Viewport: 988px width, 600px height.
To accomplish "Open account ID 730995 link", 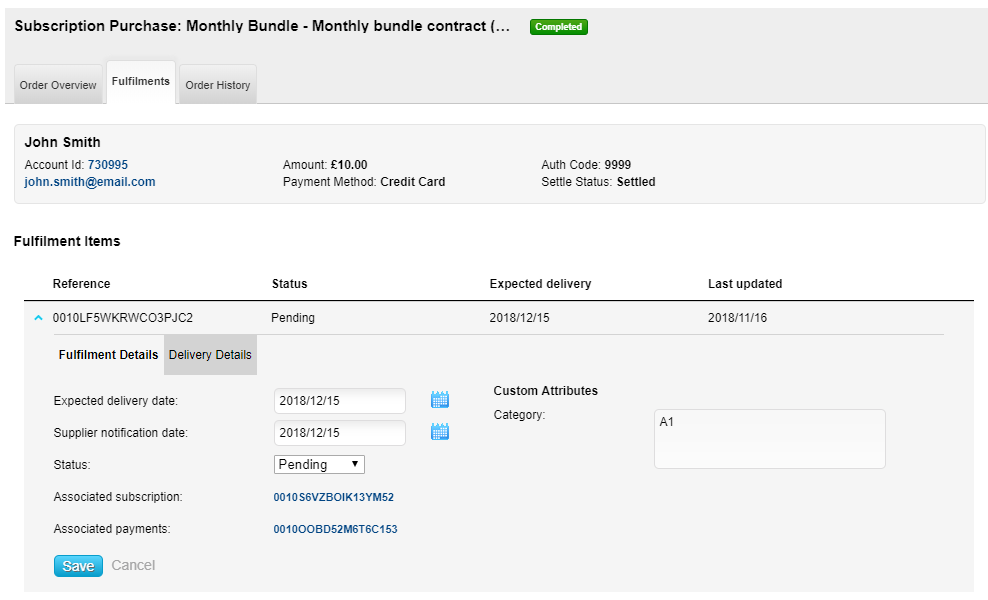I will click(x=108, y=165).
